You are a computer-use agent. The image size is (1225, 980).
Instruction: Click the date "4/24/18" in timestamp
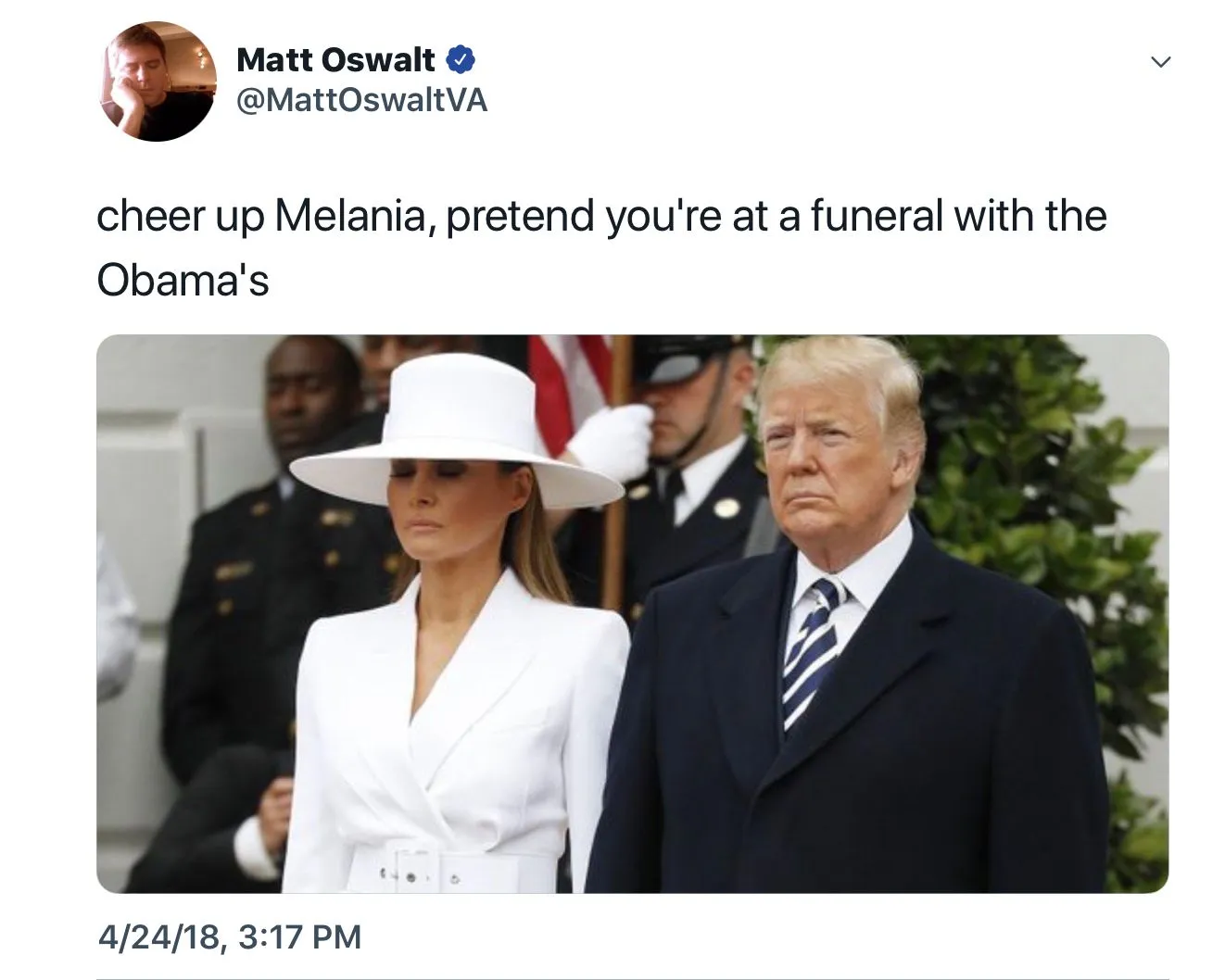click(x=160, y=936)
